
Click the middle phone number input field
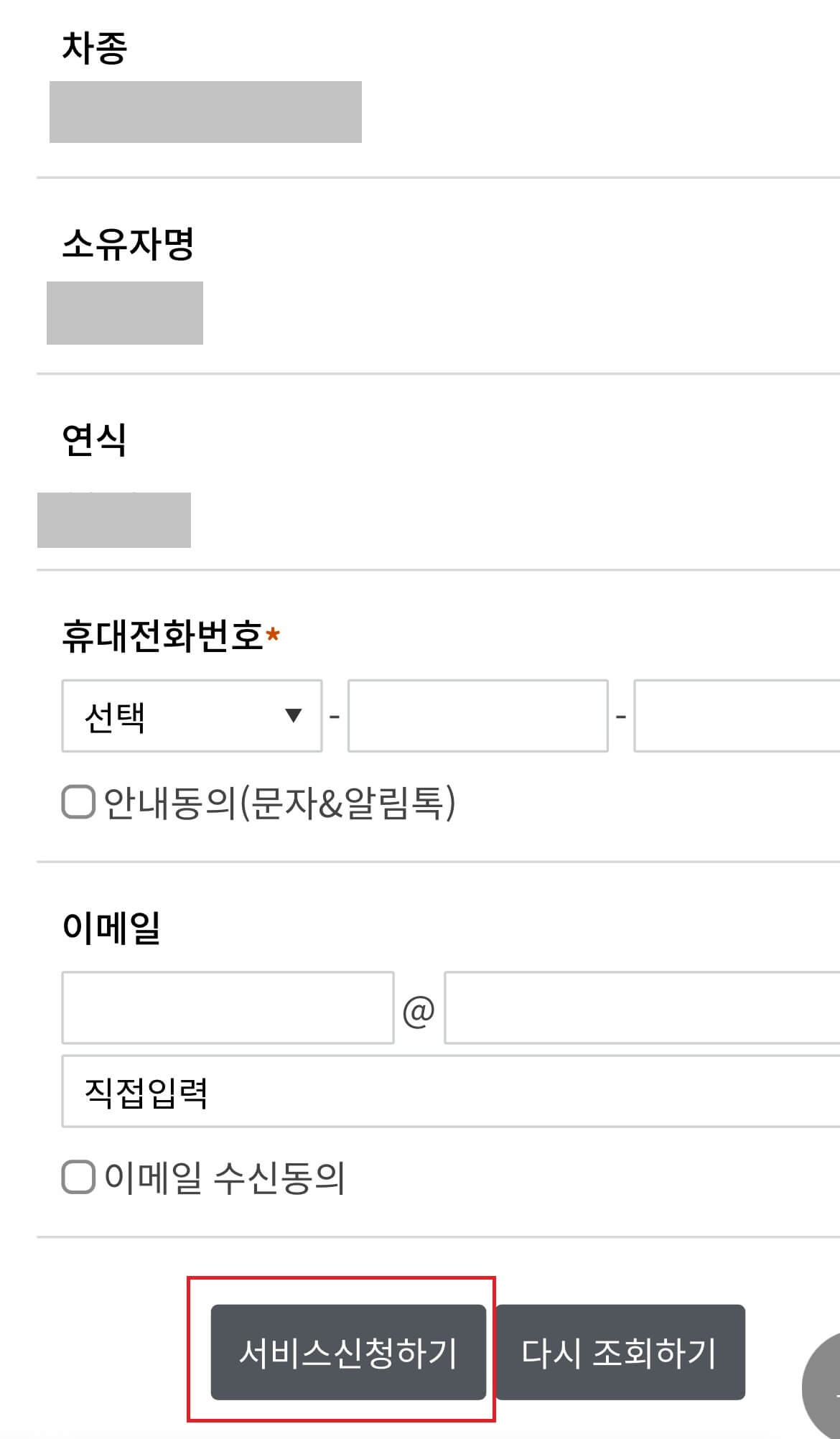tap(477, 717)
